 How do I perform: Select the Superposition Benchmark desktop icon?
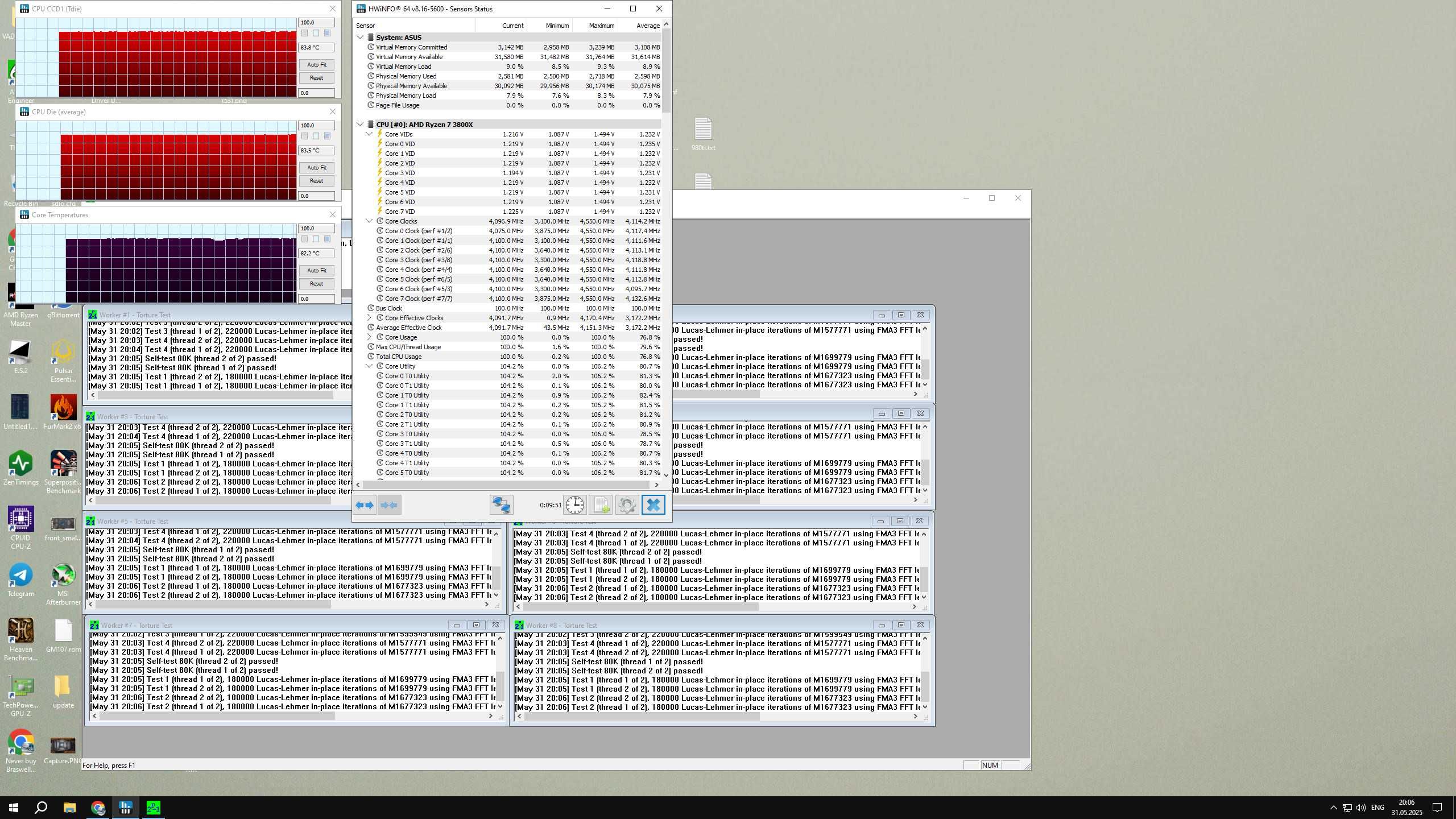coord(63,472)
